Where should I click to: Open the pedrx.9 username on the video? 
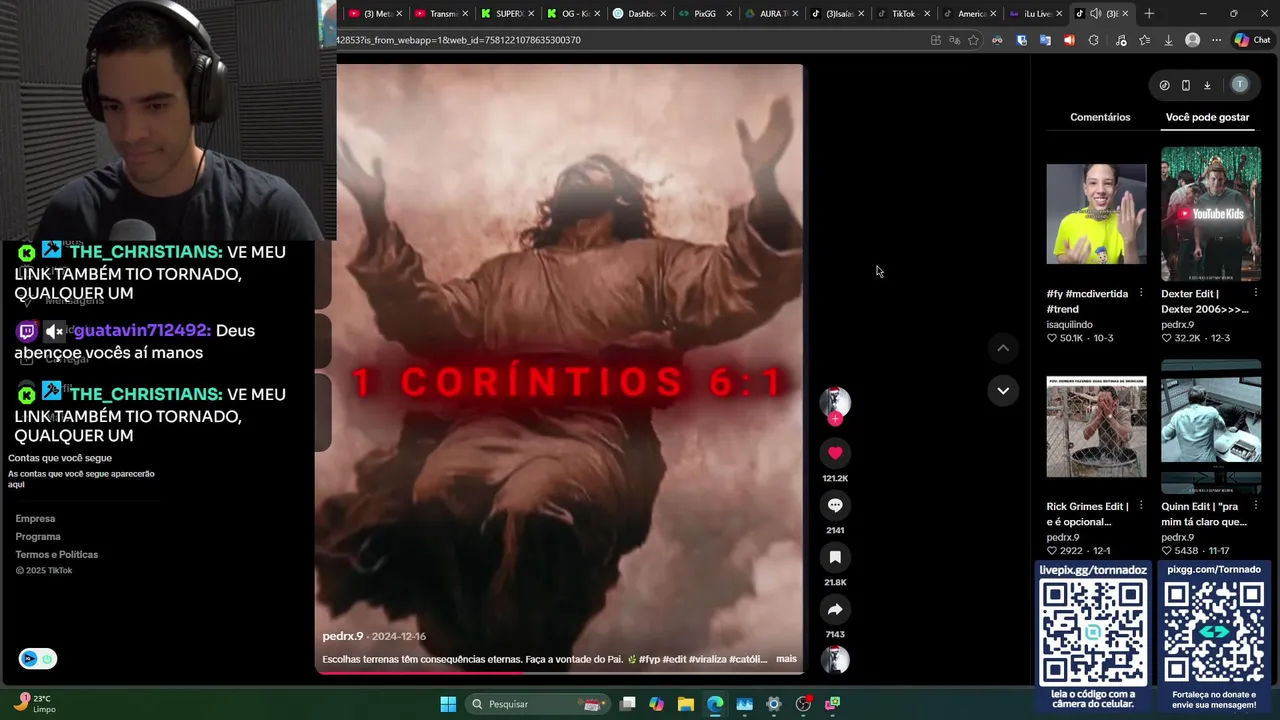pyautogui.click(x=343, y=636)
